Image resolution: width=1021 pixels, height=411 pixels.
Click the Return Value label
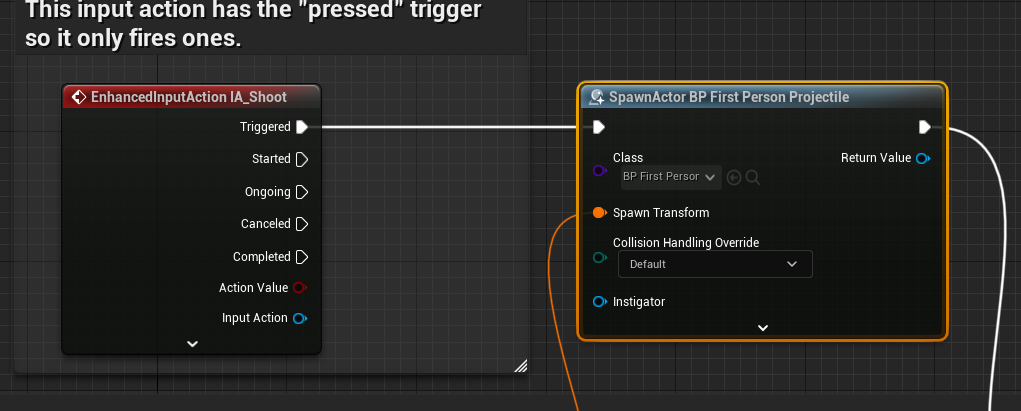click(876, 158)
